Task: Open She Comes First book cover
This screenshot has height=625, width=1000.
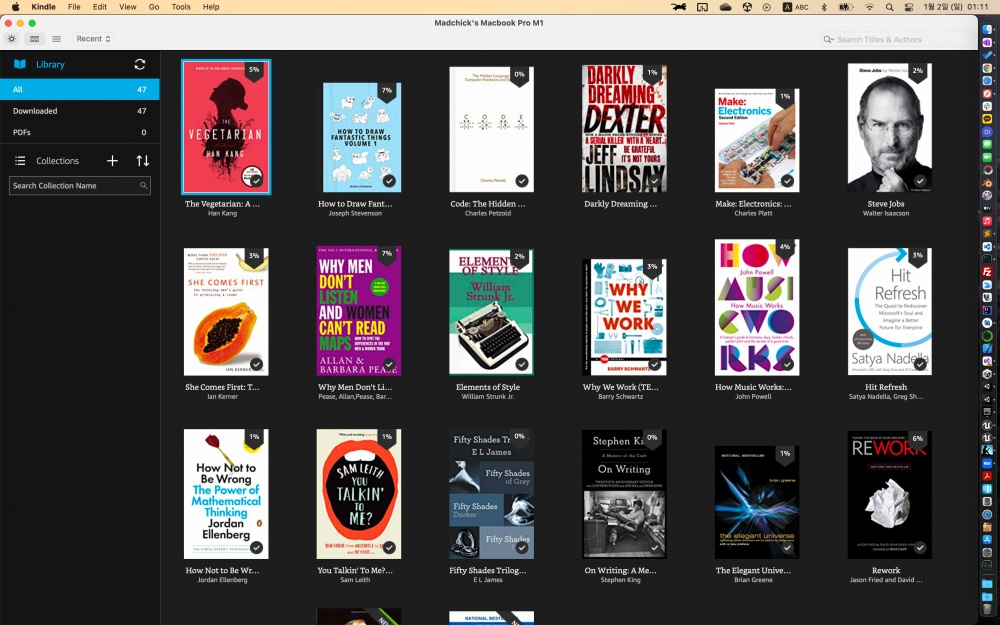Action: point(226,311)
